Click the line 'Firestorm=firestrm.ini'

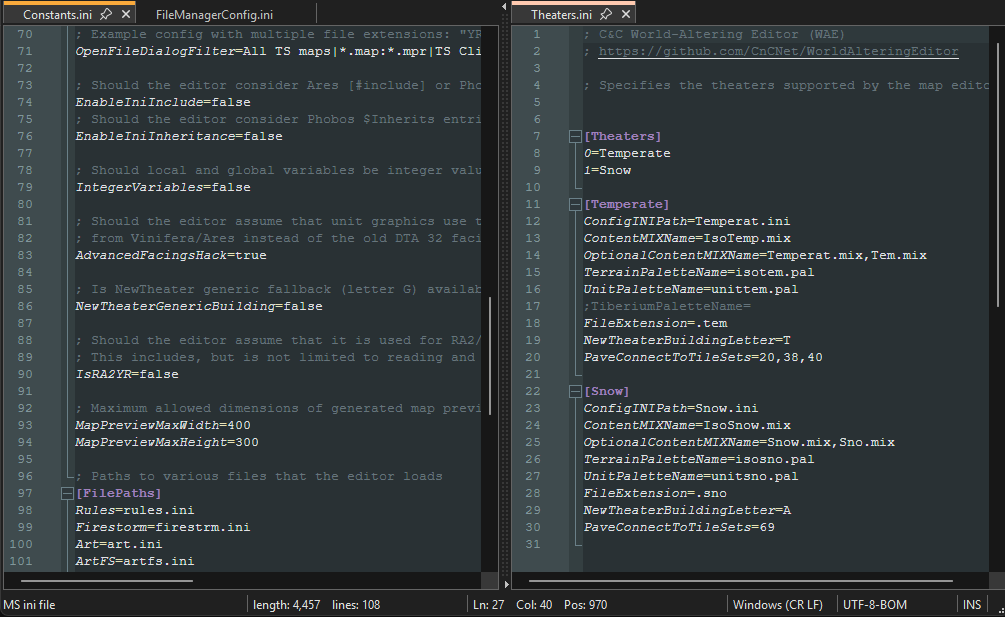(163, 527)
